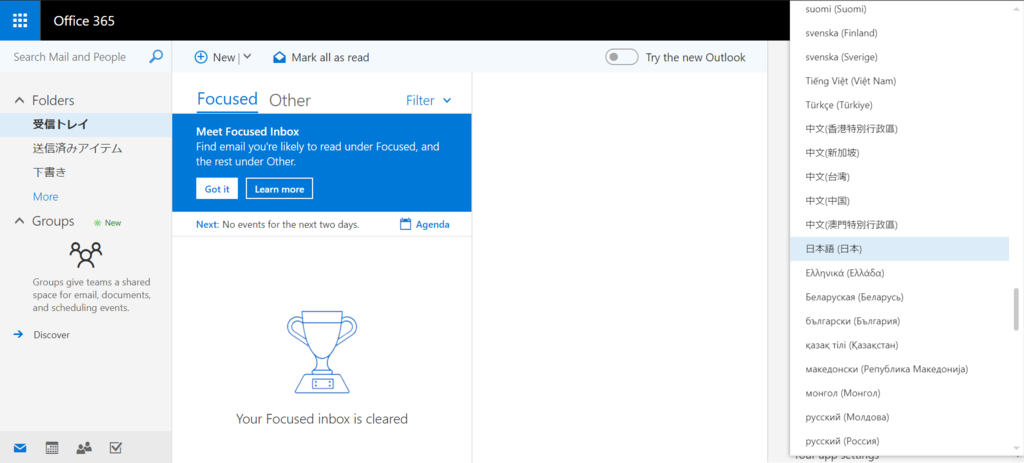Select the 送信済みアイテム folder
The height and width of the screenshot is (463, 1024).
tap(86, 149)
